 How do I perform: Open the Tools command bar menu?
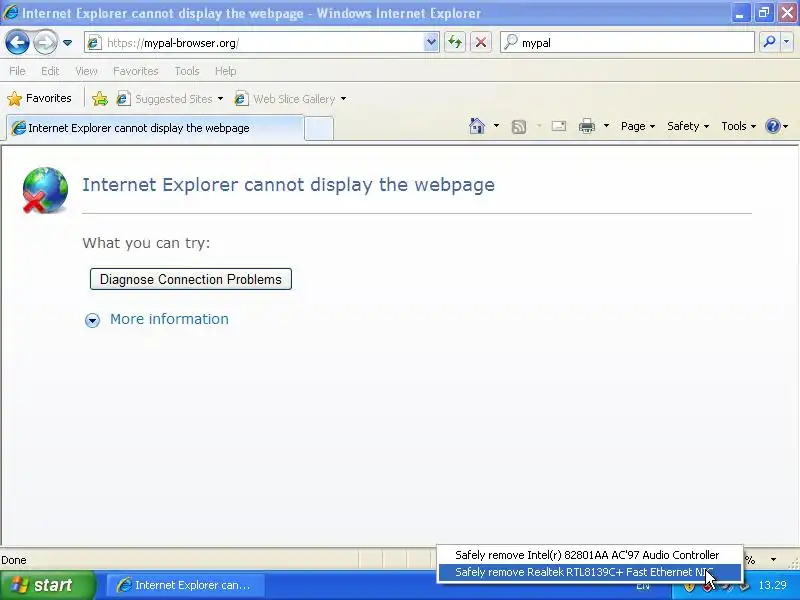pos(738,126)
